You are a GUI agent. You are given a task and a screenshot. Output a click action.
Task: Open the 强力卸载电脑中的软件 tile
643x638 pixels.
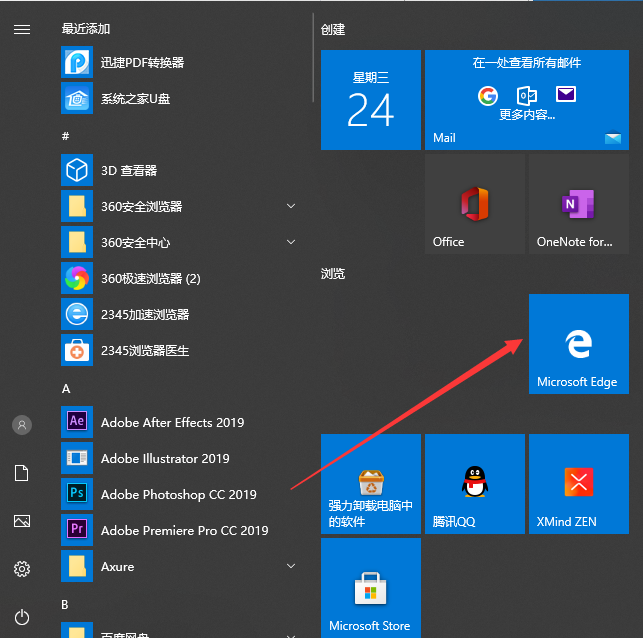[x=371, y=484]
